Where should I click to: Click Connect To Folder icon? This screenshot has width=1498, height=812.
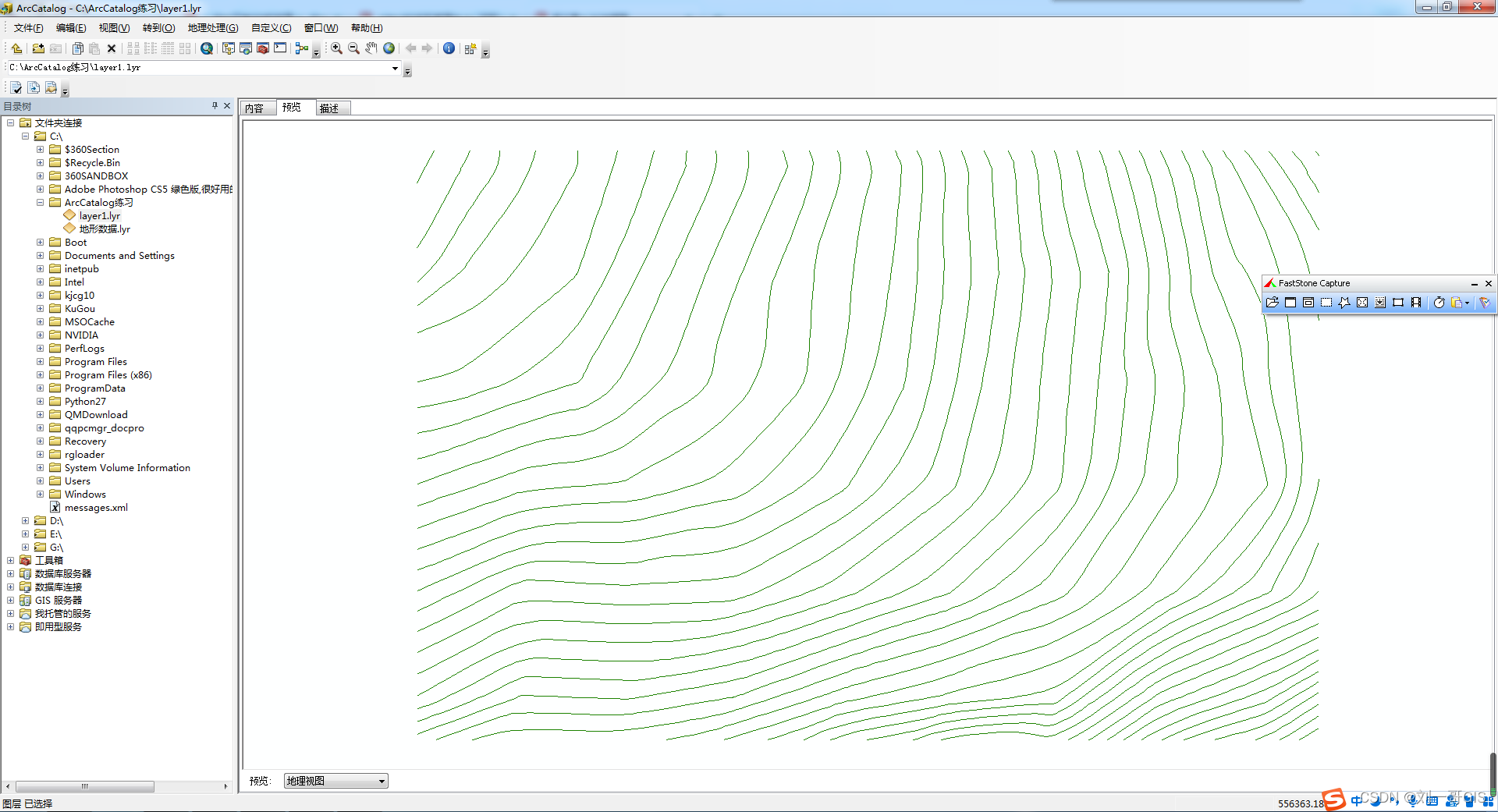tap(37, 48)
